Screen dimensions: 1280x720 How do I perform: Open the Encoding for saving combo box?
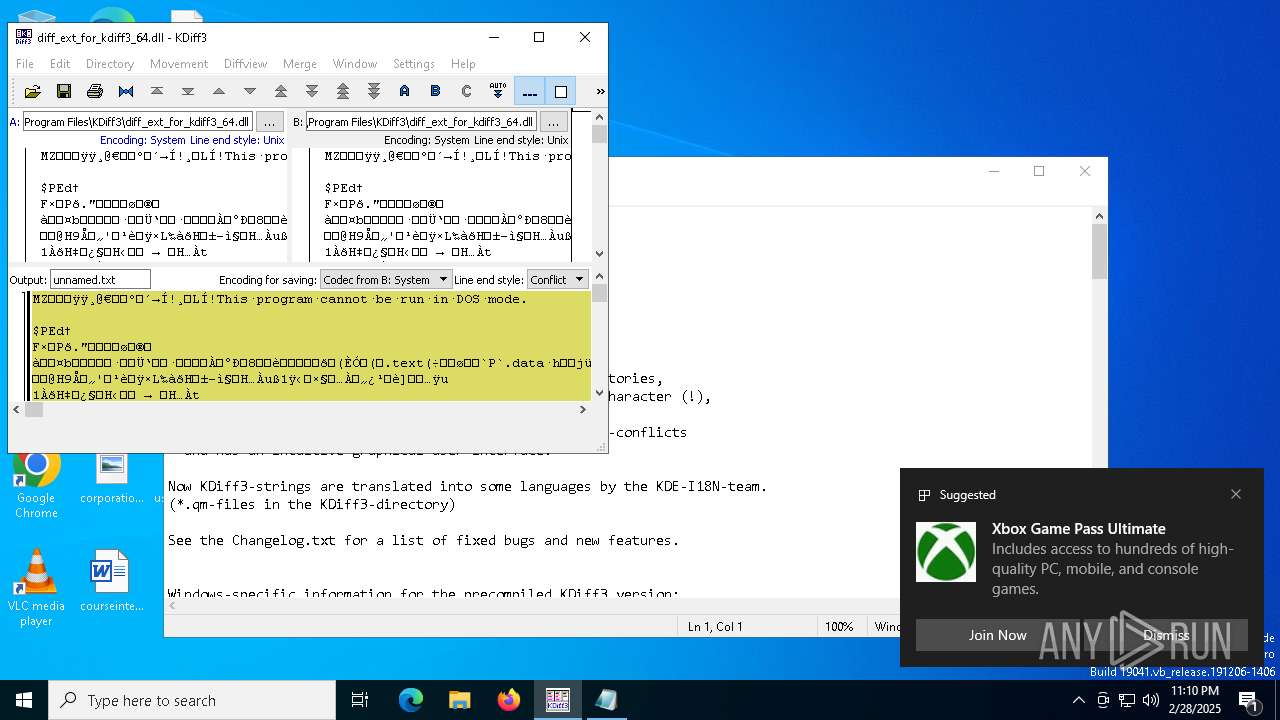click(x=386, y=280)
